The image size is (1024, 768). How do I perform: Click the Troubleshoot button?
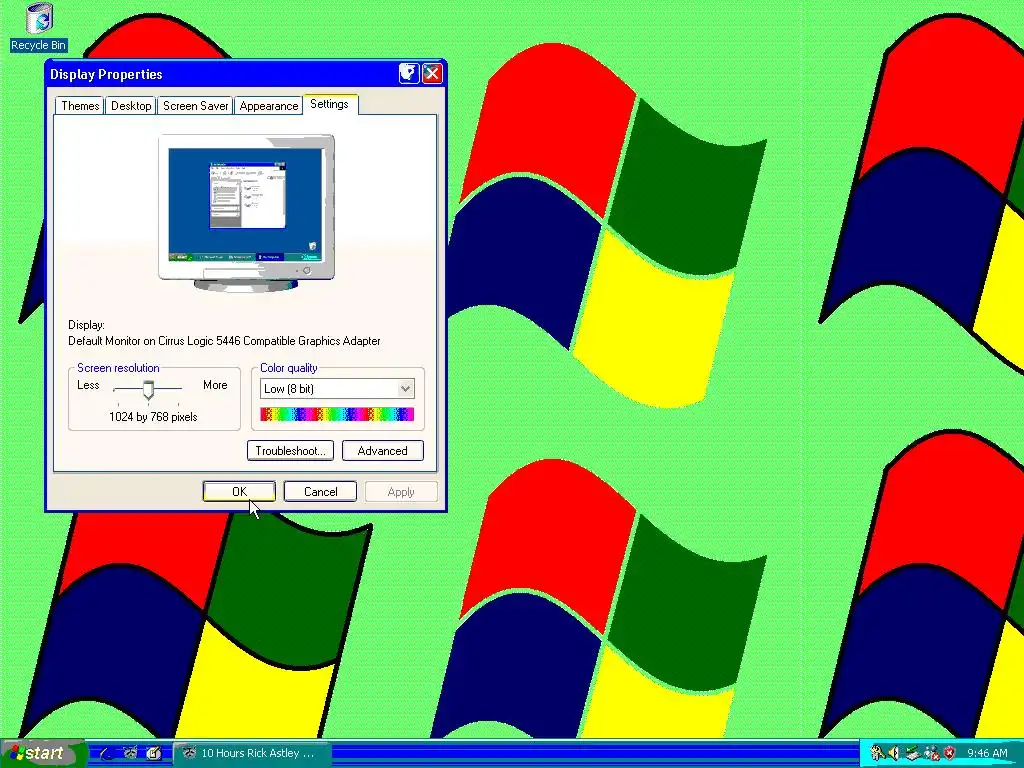coord(291,451)
